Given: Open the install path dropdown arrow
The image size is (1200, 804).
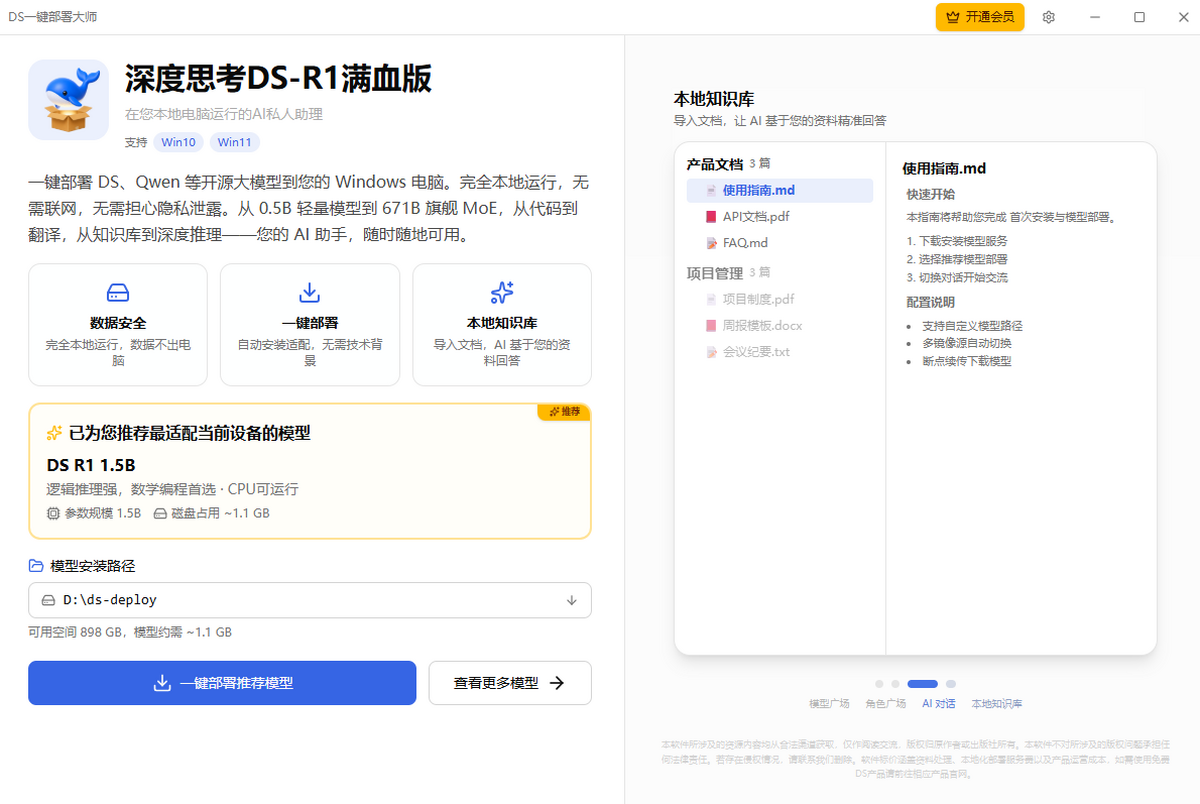Looking at the screenshot, I should pyautogui.click(x=572, y=600).
